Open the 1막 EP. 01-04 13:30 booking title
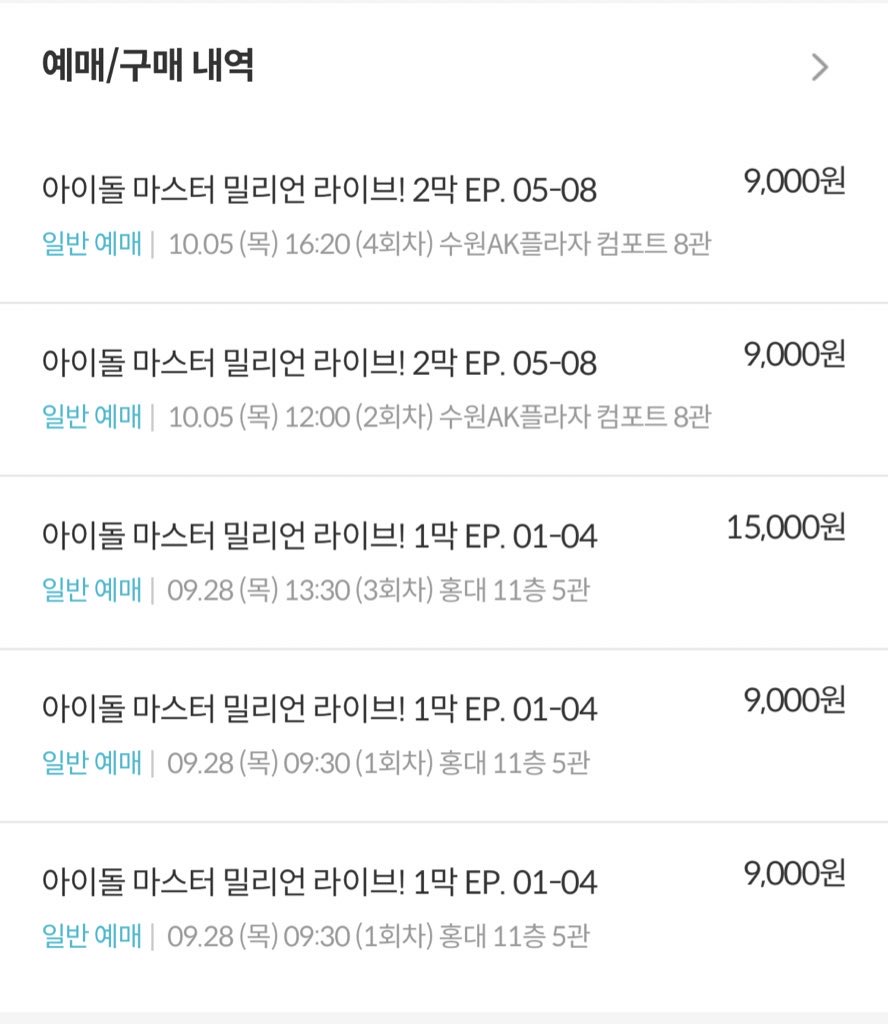 319,536
